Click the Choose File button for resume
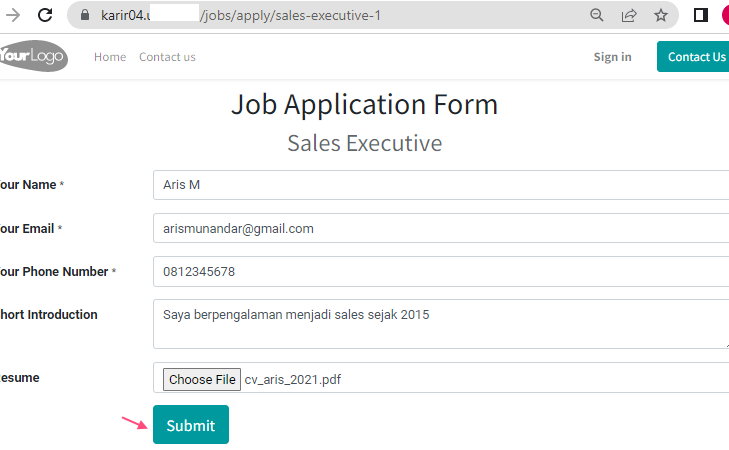The image size is (729, 450). coord(202,379)
